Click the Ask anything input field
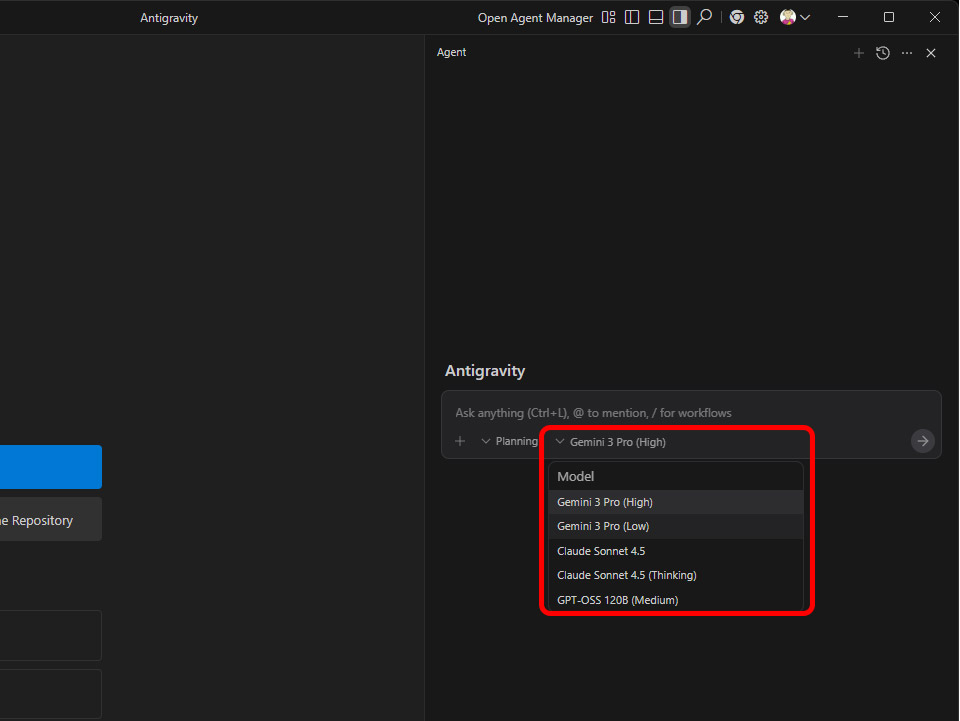 [691, 413]
